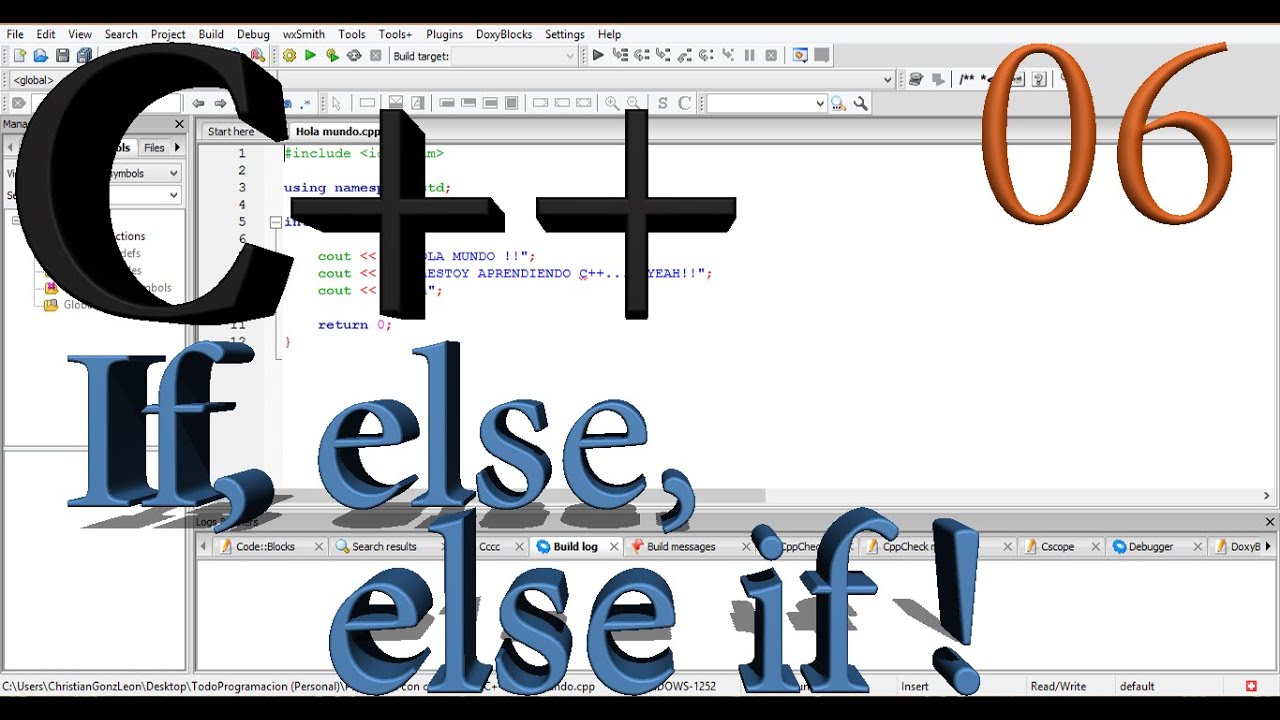
Task: Open the Plugins menu
Action: [x=444, y=34]
